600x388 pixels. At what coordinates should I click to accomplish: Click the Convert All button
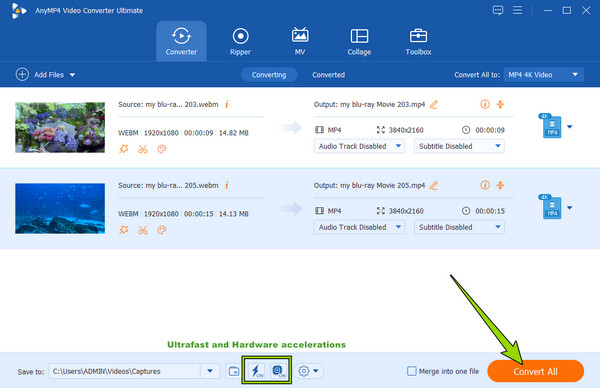tap(535, 371)
